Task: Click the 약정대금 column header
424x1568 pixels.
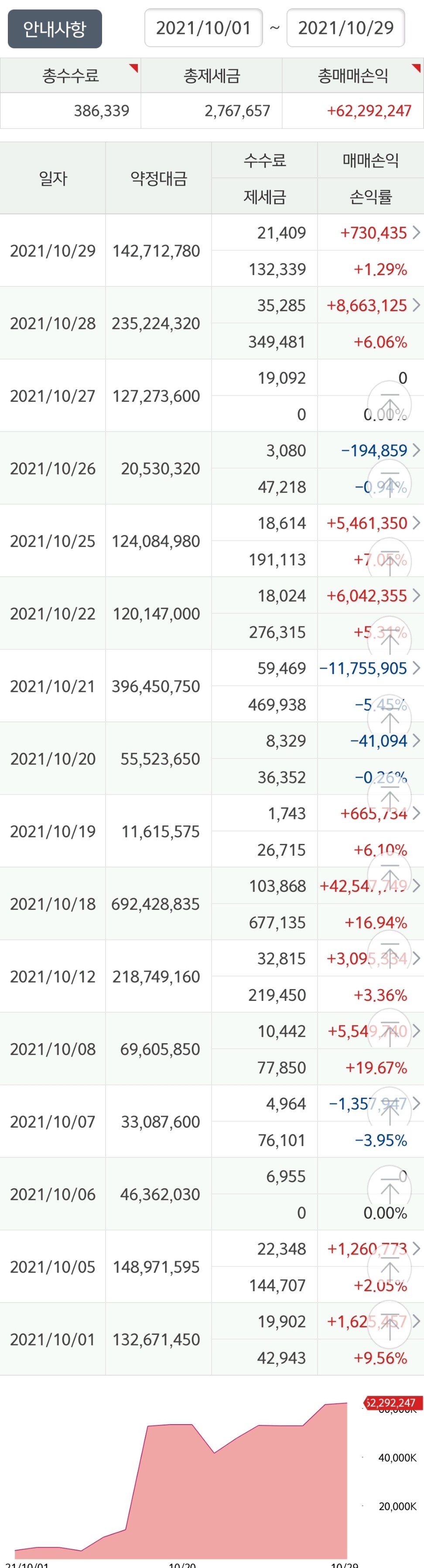Action: [x=159, y=178]
